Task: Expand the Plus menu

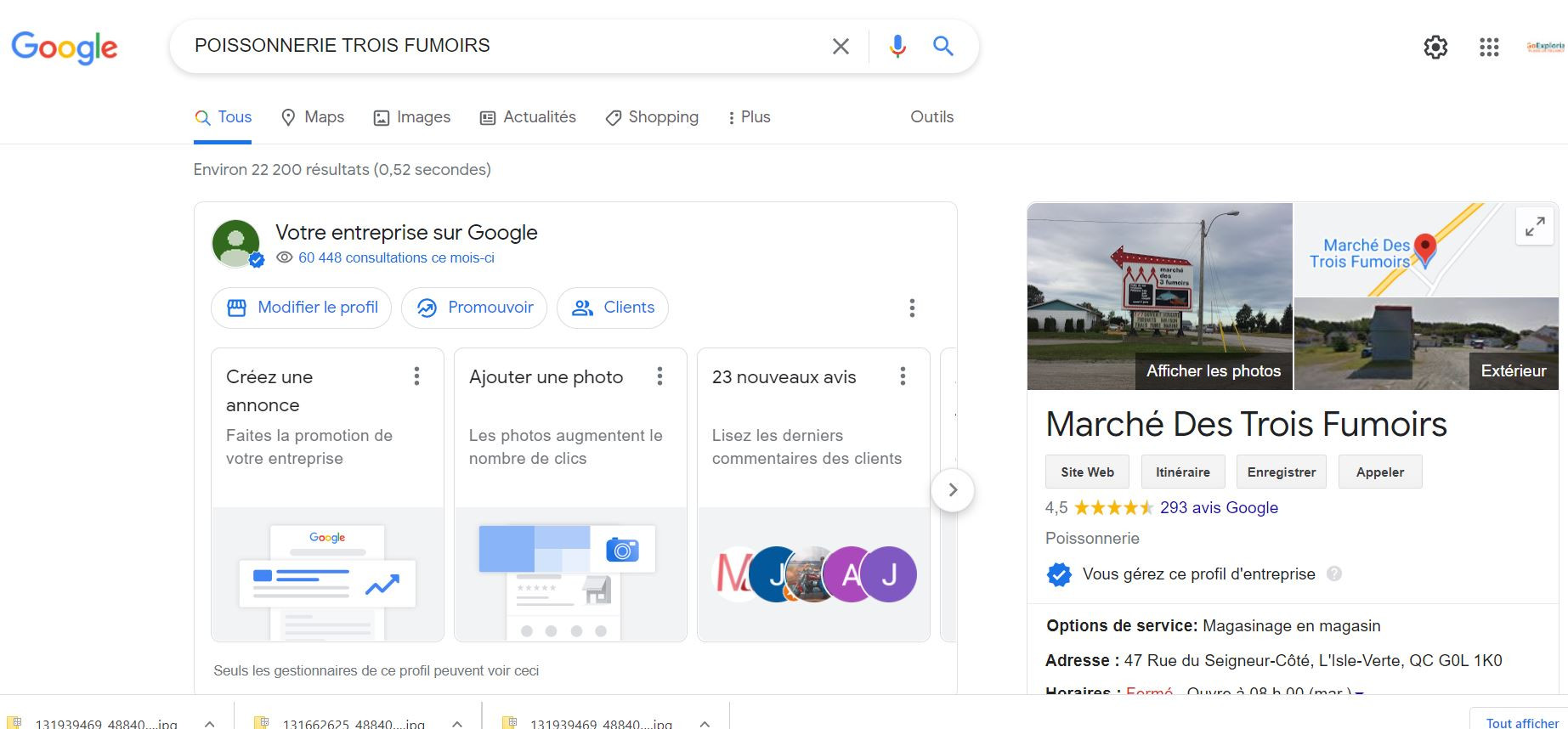Action: click(x=749, y=117)
